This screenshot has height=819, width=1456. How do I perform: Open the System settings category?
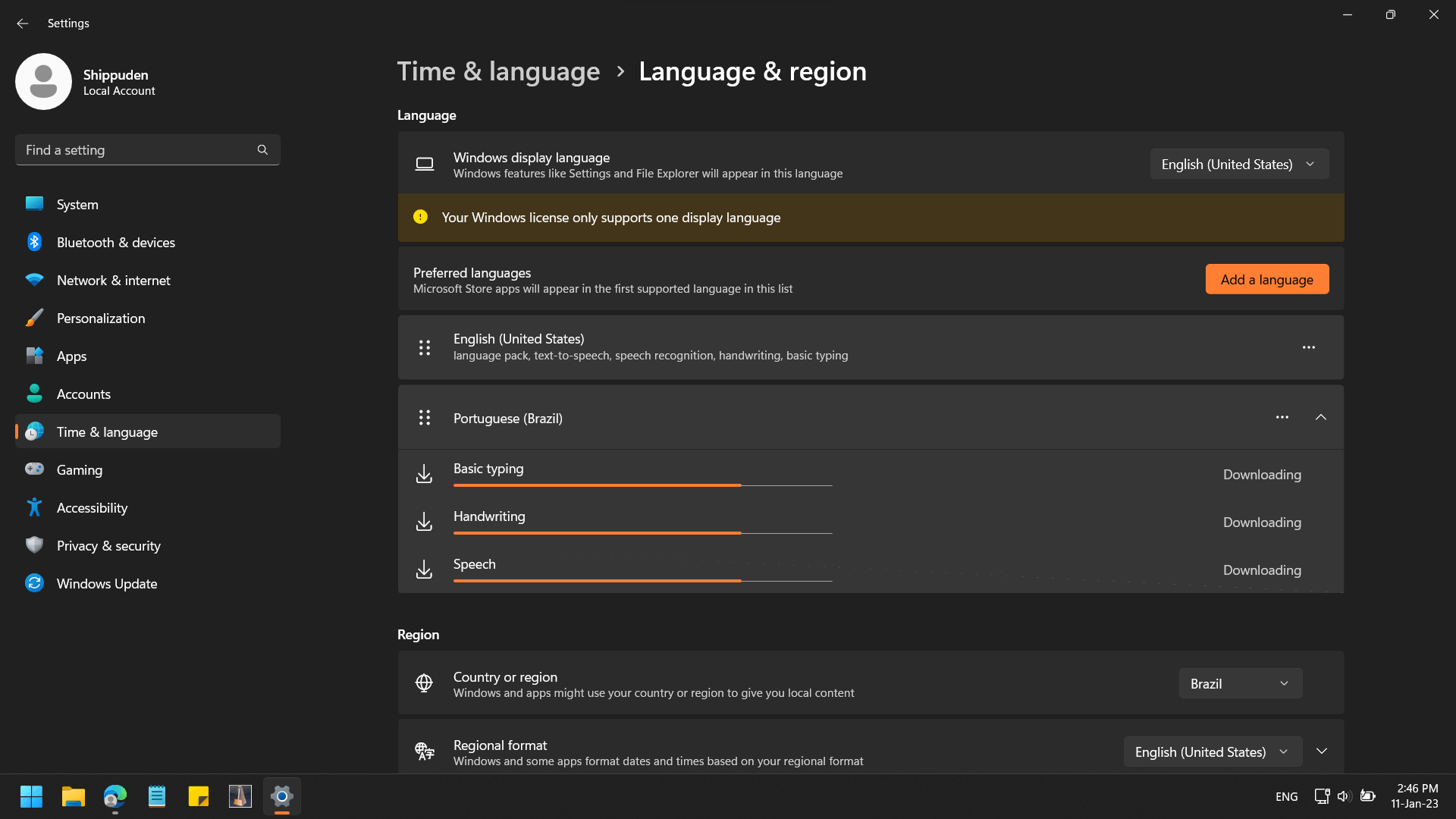(148, 204)
